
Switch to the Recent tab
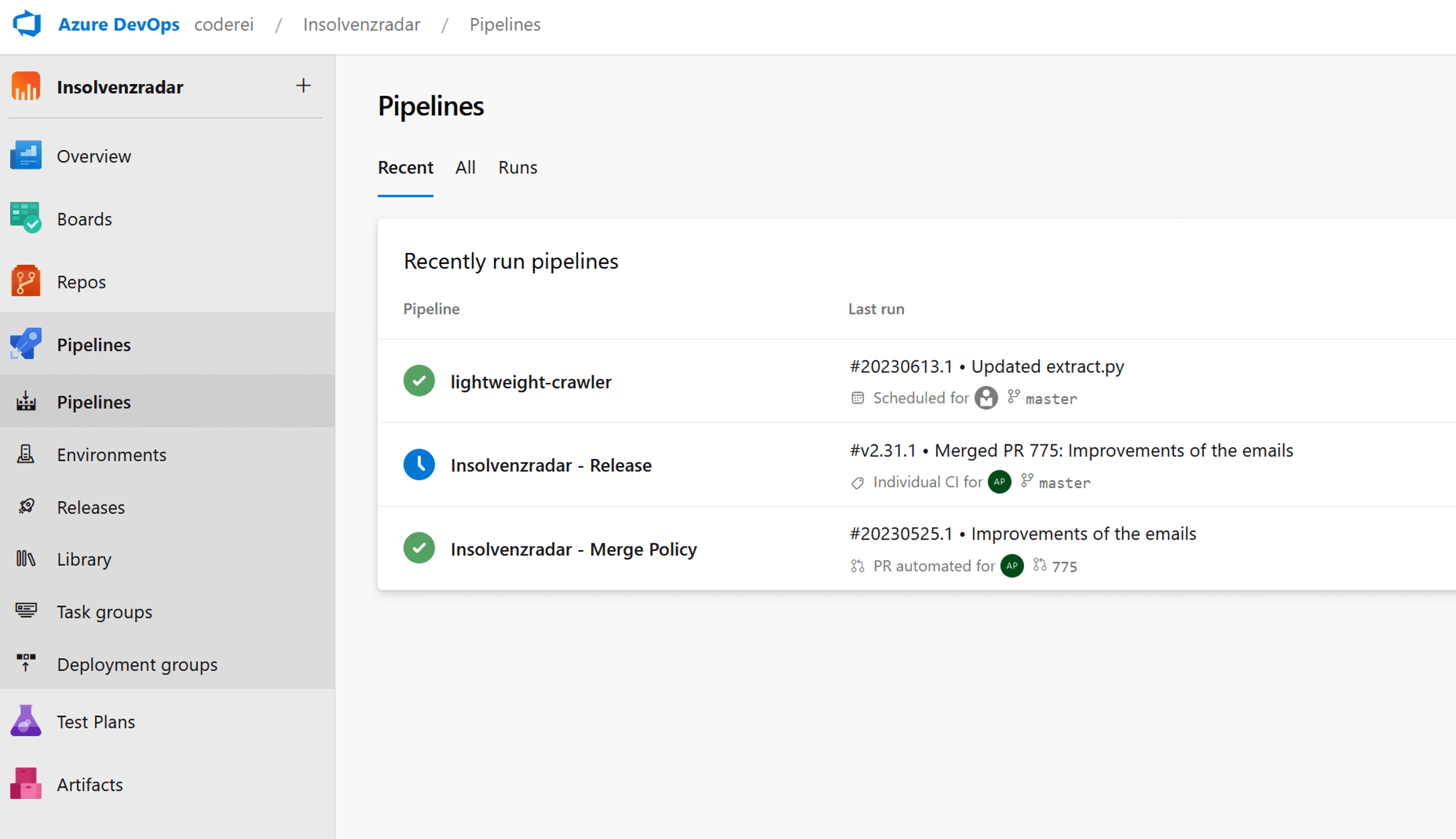(405, 167)
